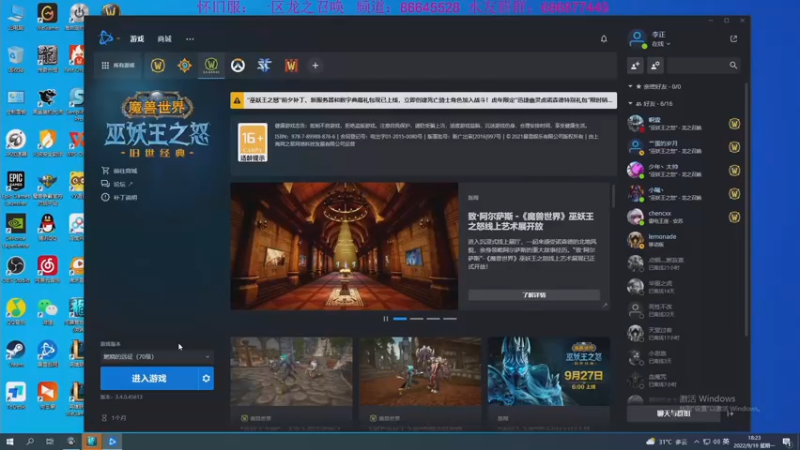This screenshot has width=800, height=450.
Task: Show all games grid view
Action: click(x=118, y=65)
